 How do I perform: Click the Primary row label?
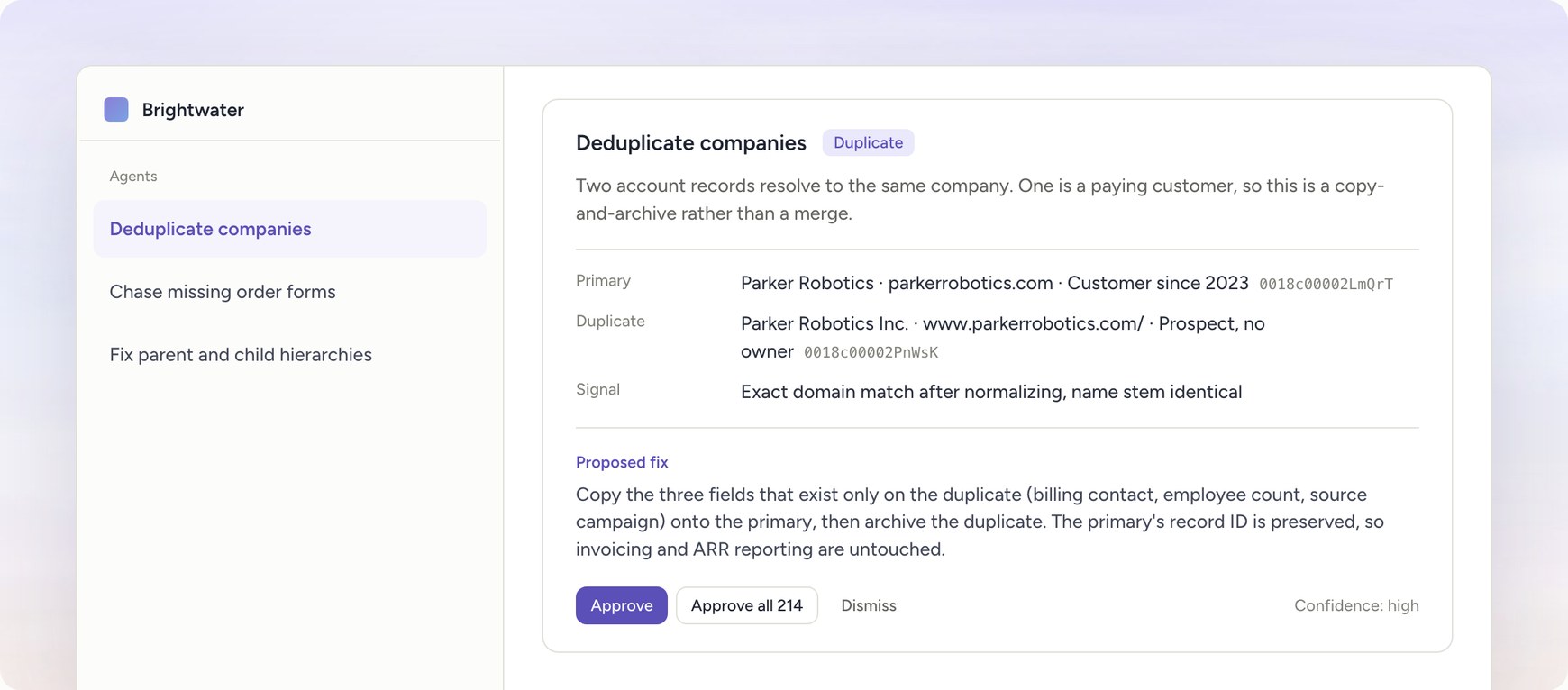pyautogui.click(x=603, y=281)
